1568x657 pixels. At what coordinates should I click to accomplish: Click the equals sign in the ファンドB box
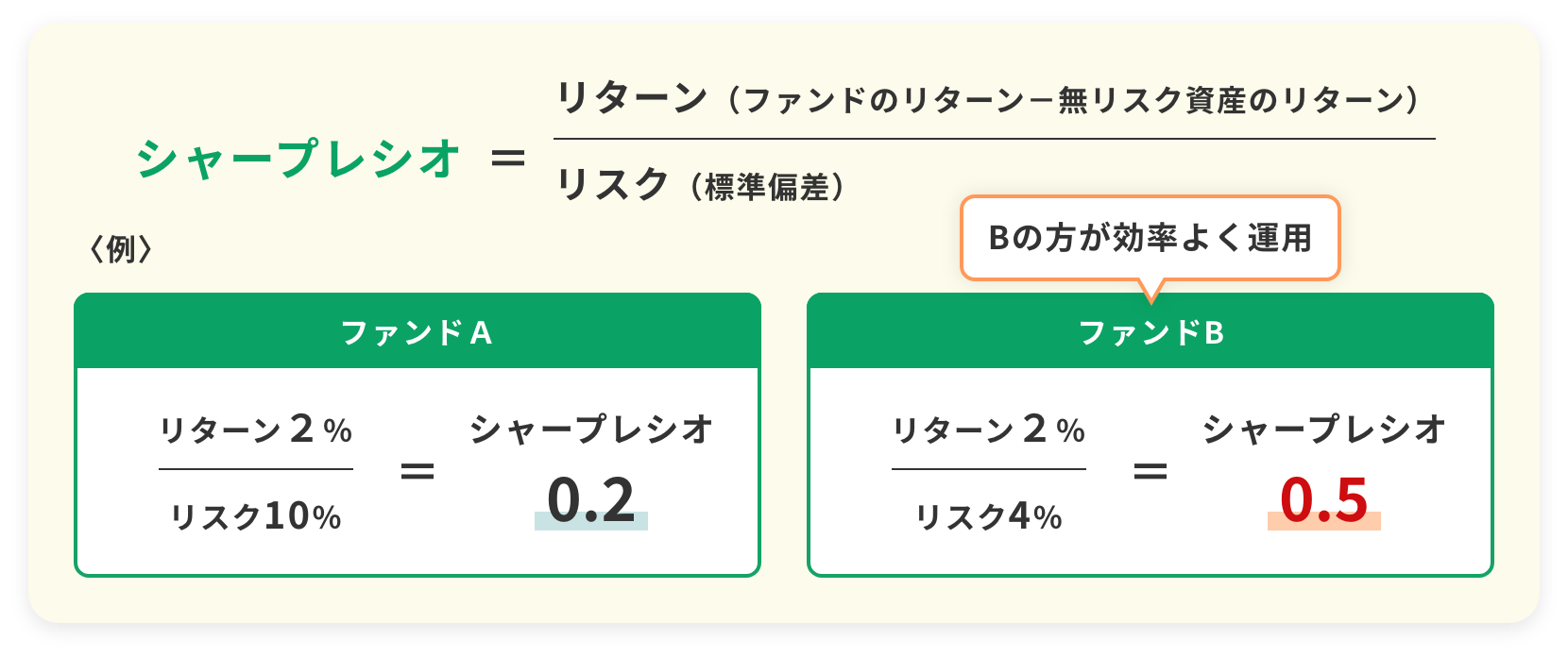pyautogui.click(x=1150, y=470)
